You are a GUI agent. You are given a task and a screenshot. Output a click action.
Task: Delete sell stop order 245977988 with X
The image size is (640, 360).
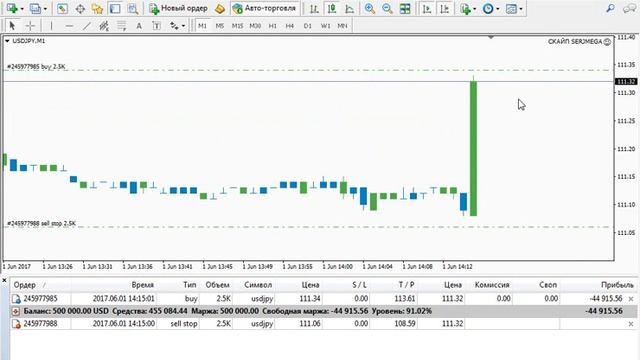pos(631,324)
